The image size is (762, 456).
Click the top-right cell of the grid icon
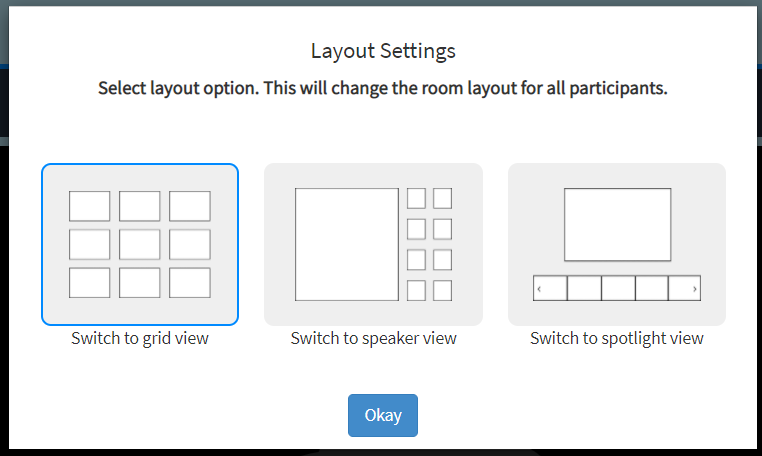pyautogui.click(x=190, y=206)
